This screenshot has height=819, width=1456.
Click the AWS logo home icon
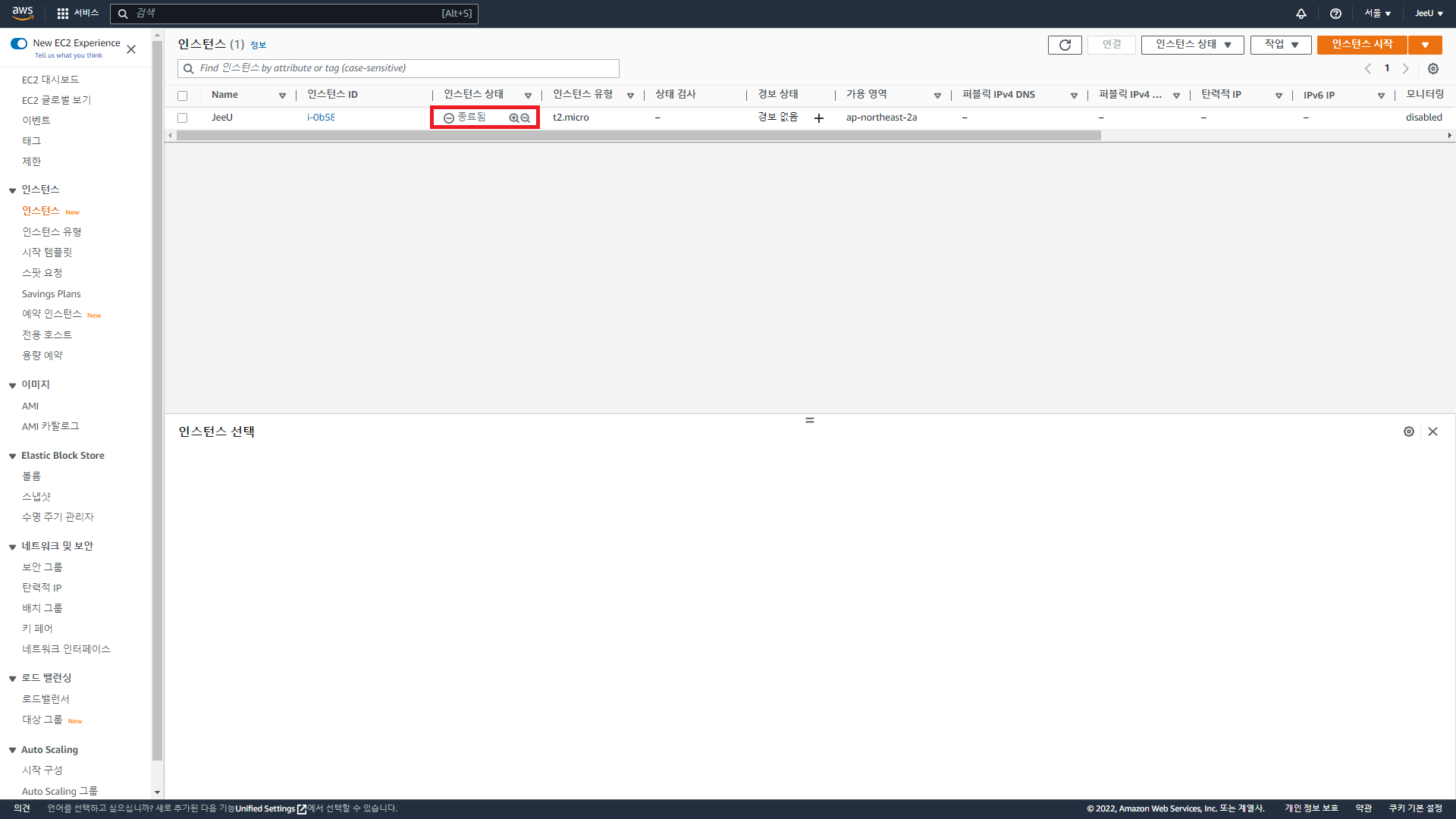[23, 13]
